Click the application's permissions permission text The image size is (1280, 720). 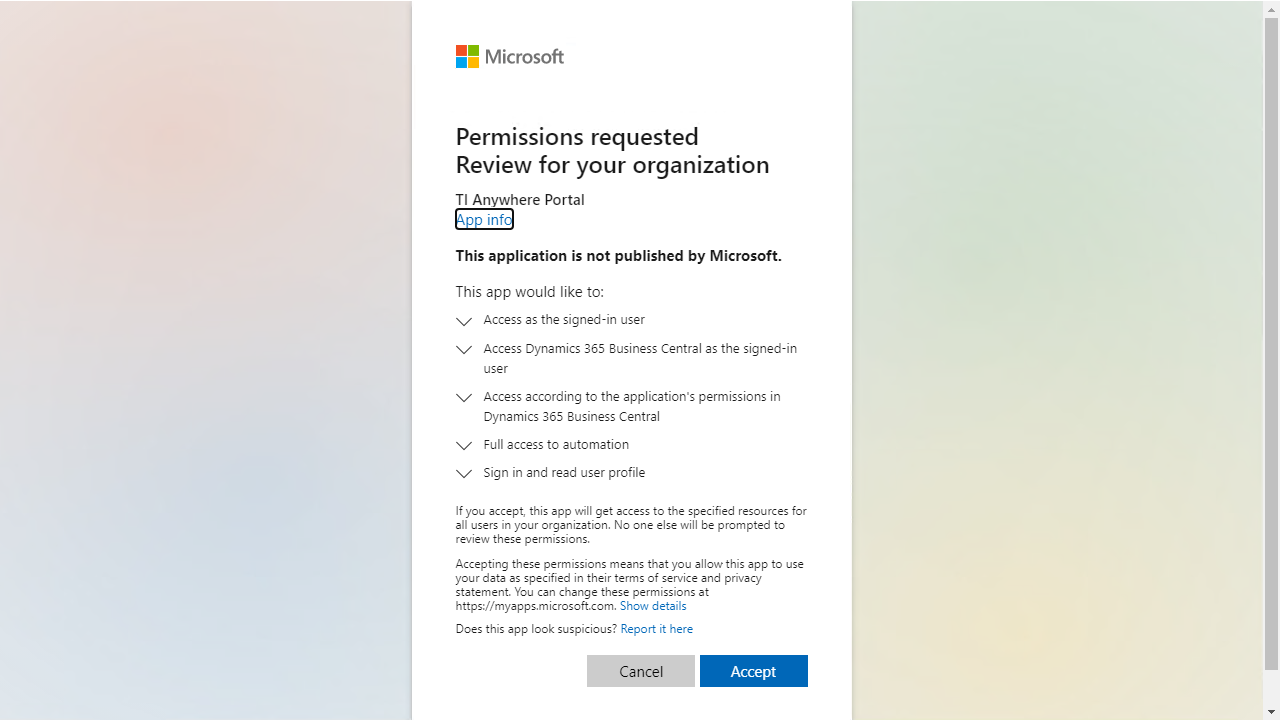631,397
